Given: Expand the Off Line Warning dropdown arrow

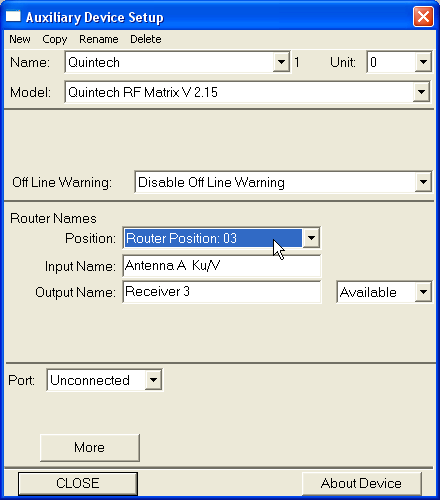Looking at the screenshot, I should point(423,182).
